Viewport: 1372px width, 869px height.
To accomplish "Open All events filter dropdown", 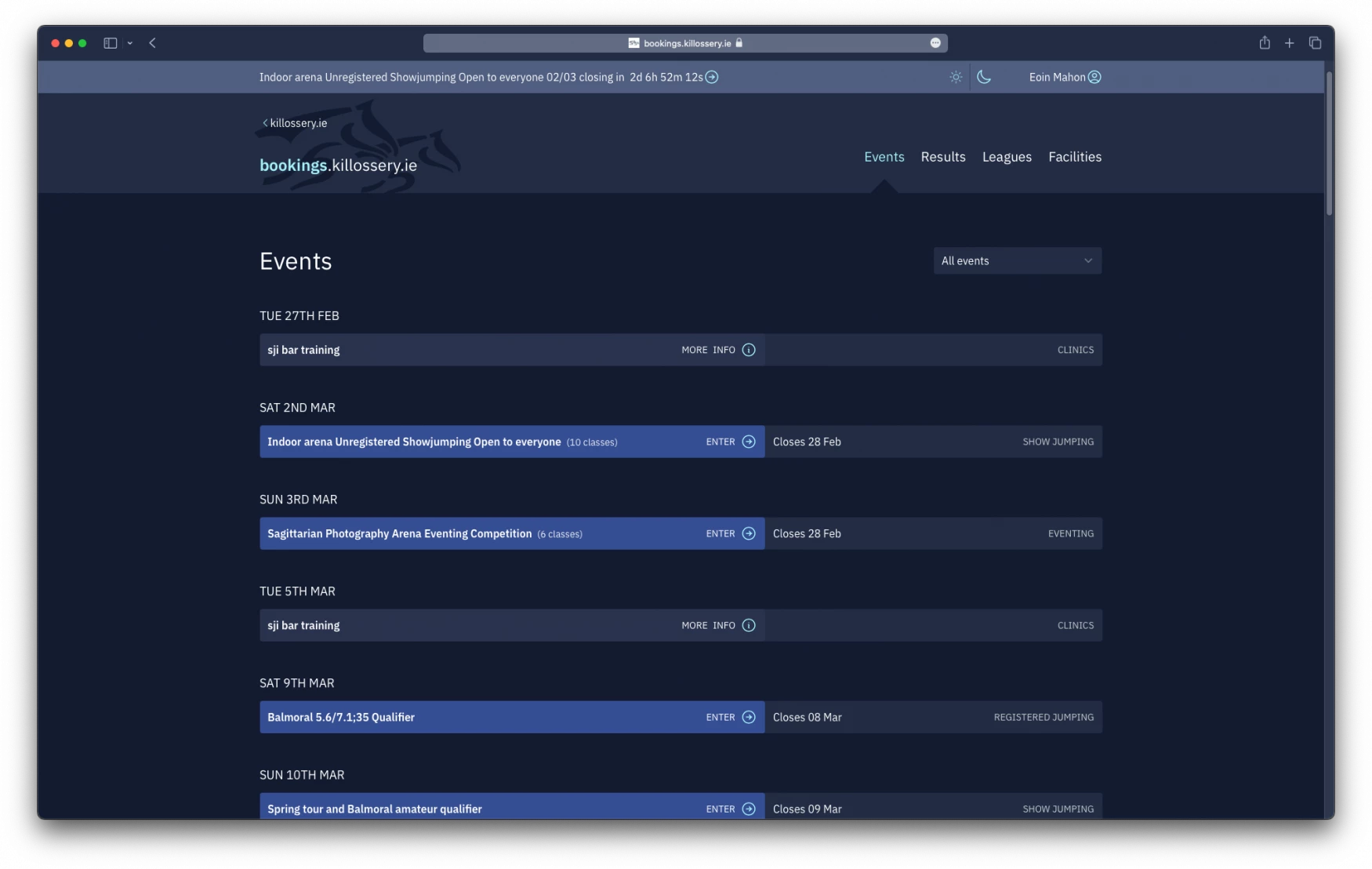I will pyautogui.click(x=1018, y=261).
